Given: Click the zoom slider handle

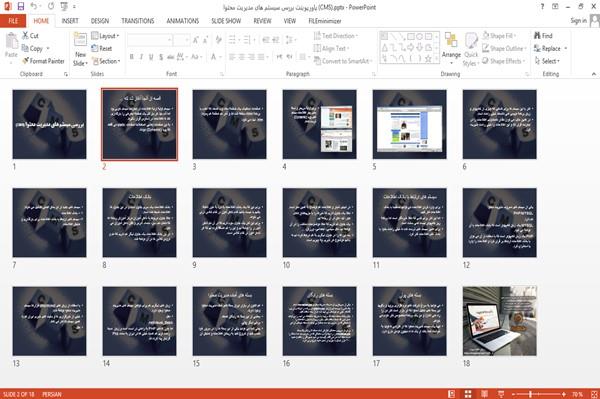Looking at the screenshot, I should point(530,394).
